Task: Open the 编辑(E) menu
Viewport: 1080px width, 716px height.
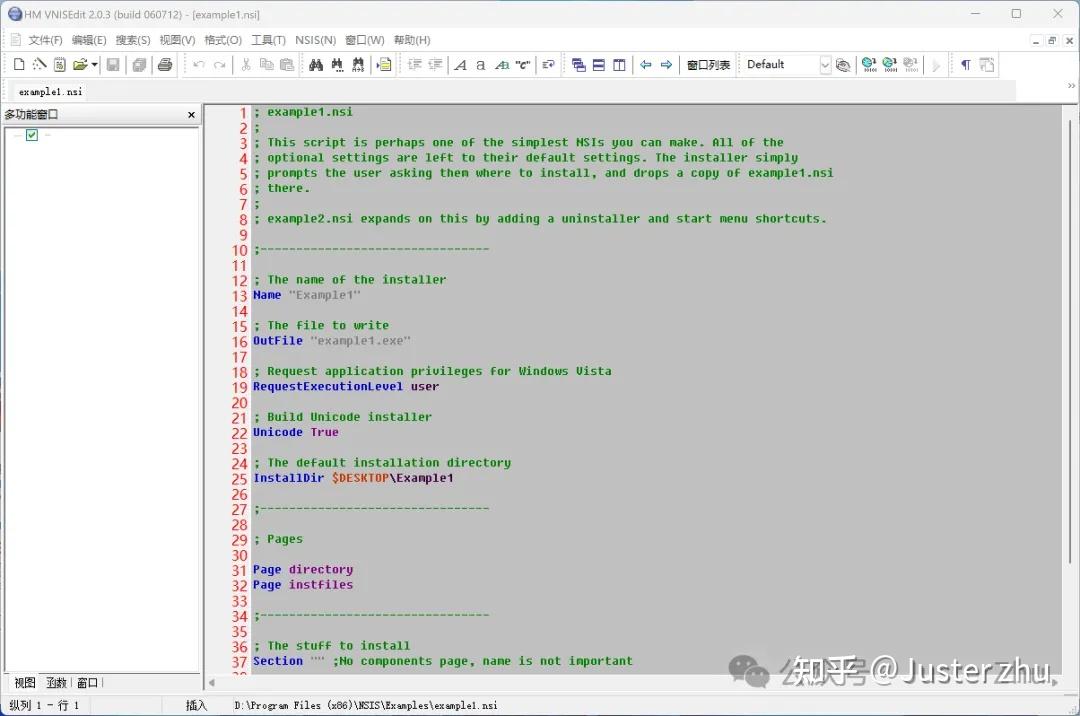Action: click(x=89, y=40)
